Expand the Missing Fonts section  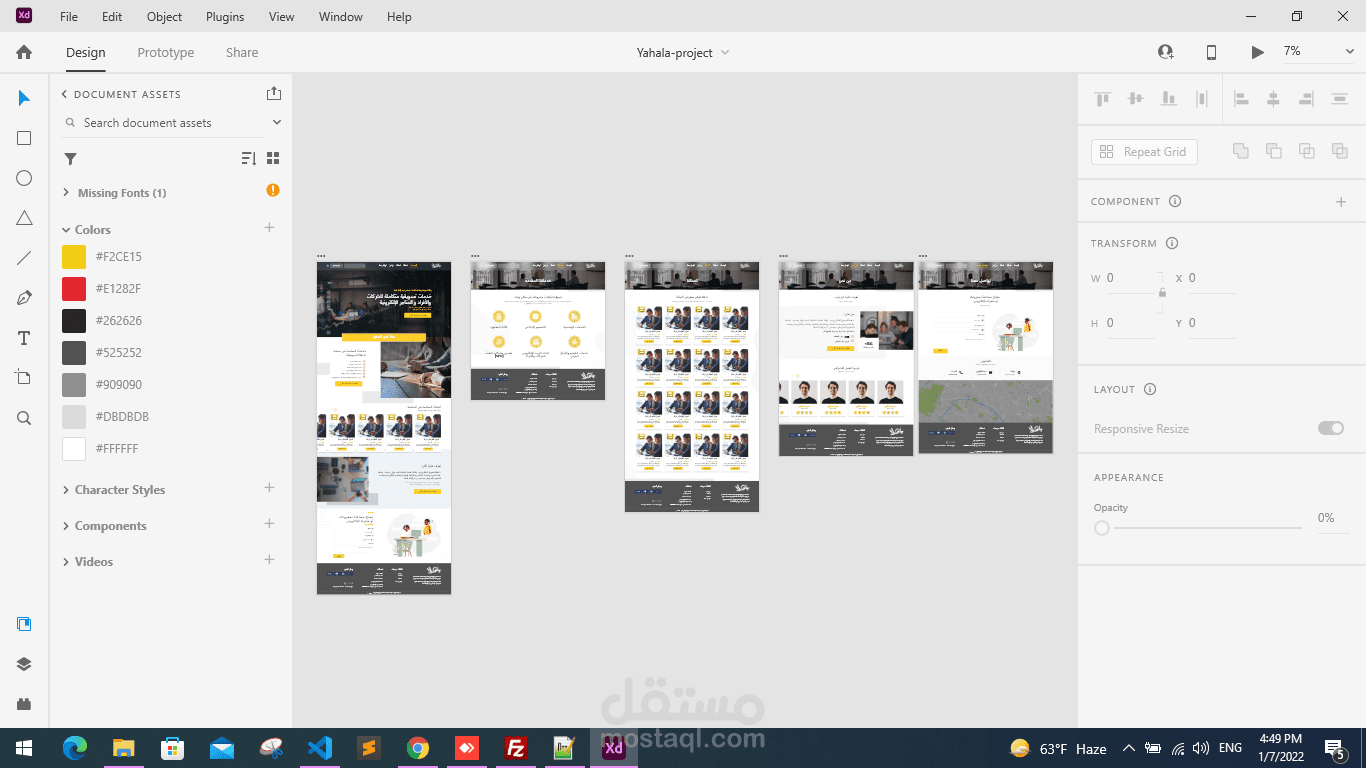point(66,192)
